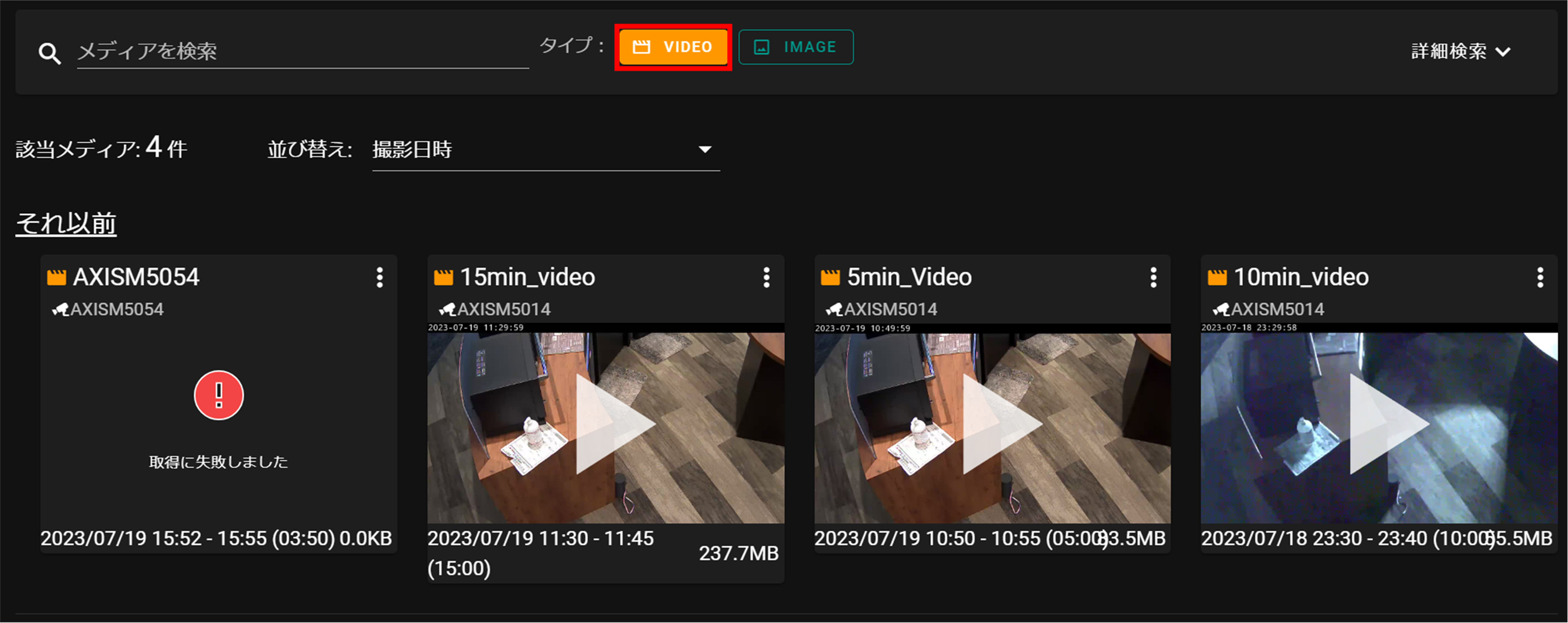The width and height of the screenshot is (1568, 623).
Task: Open the AXISM5054 card options menu
Action: tap(380, 277)
